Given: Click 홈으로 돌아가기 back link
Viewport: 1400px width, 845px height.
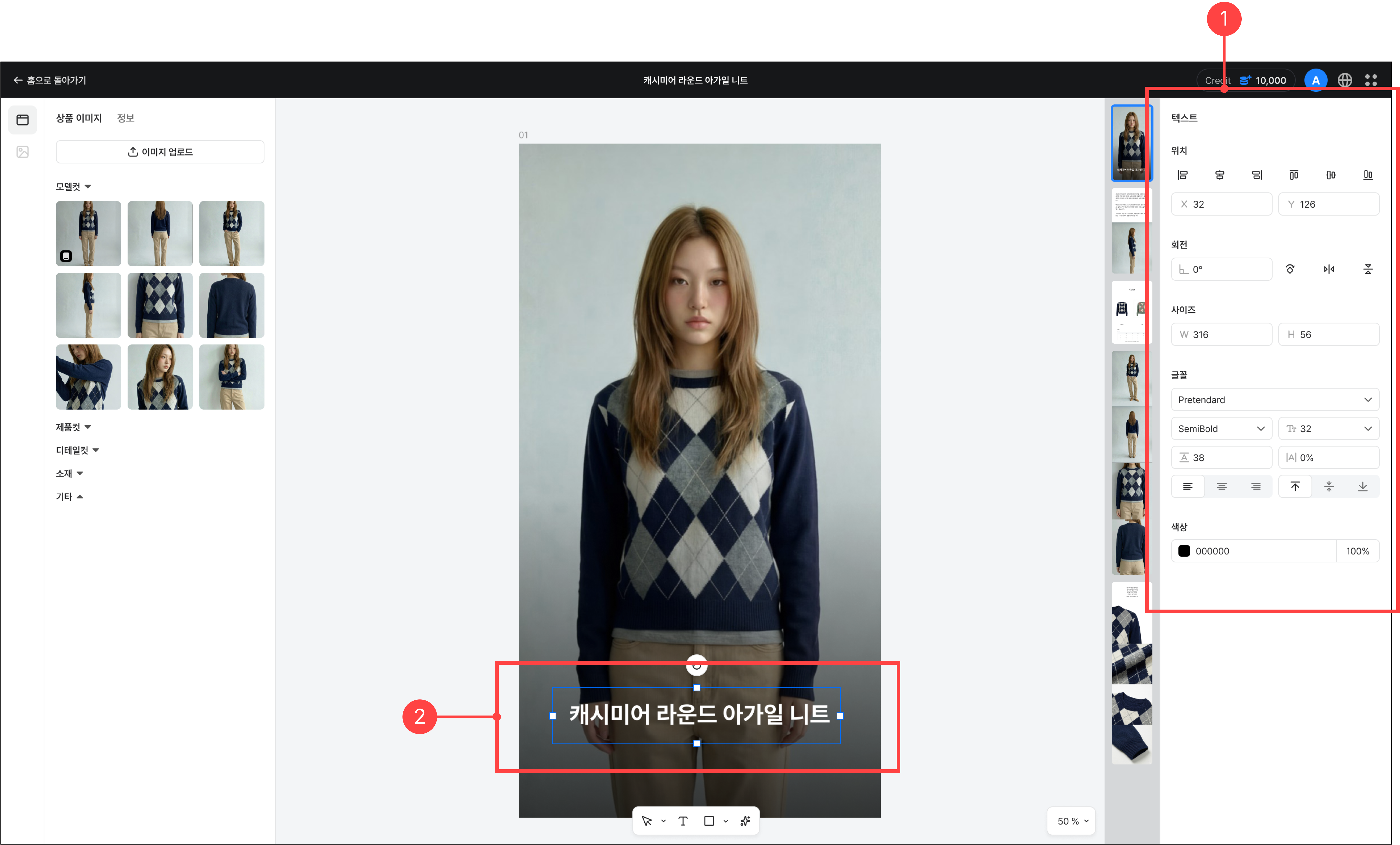Looking at the screenshot, I should [x=50, y=80].
